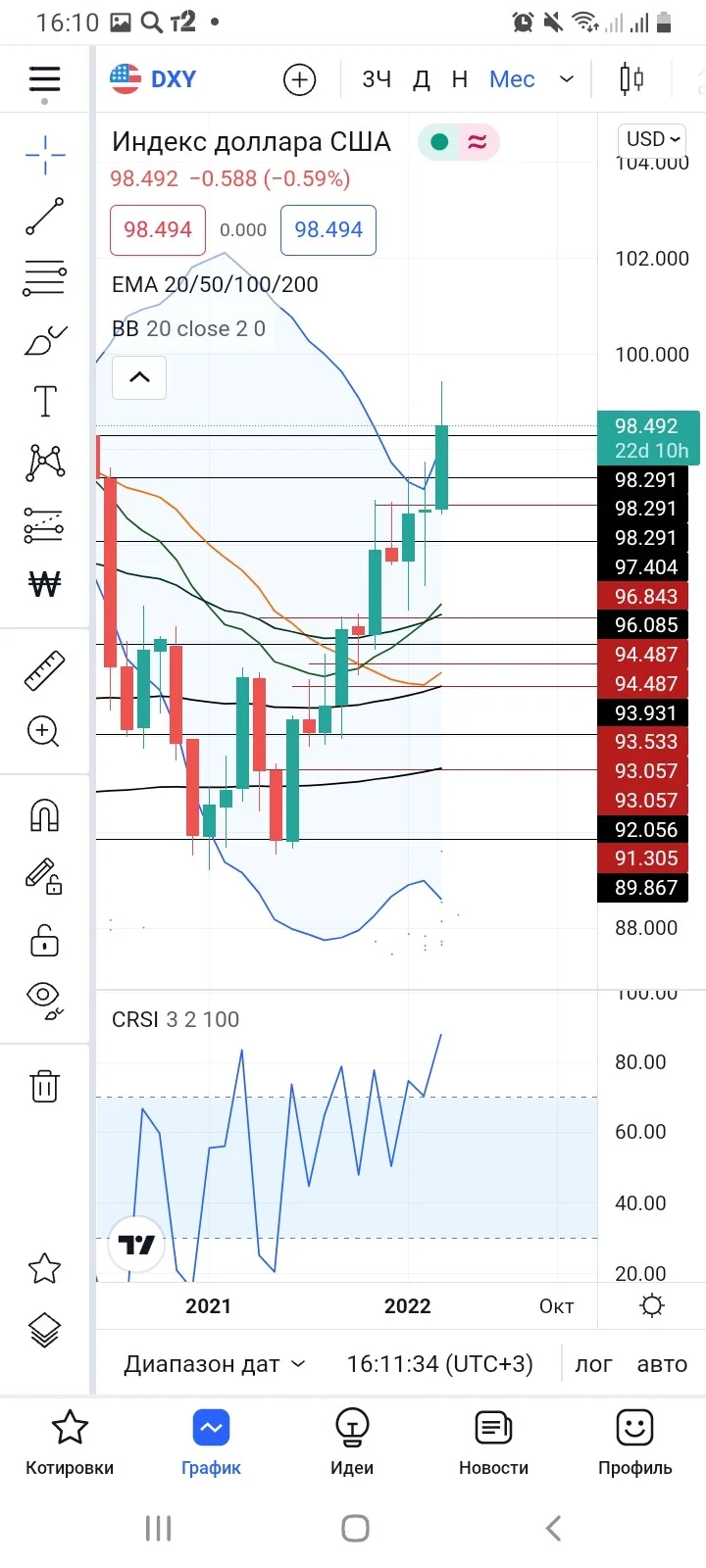The image size is (706, 1568).
Task: Choose the brush drawing tool
Action: (x=45, y=340)
